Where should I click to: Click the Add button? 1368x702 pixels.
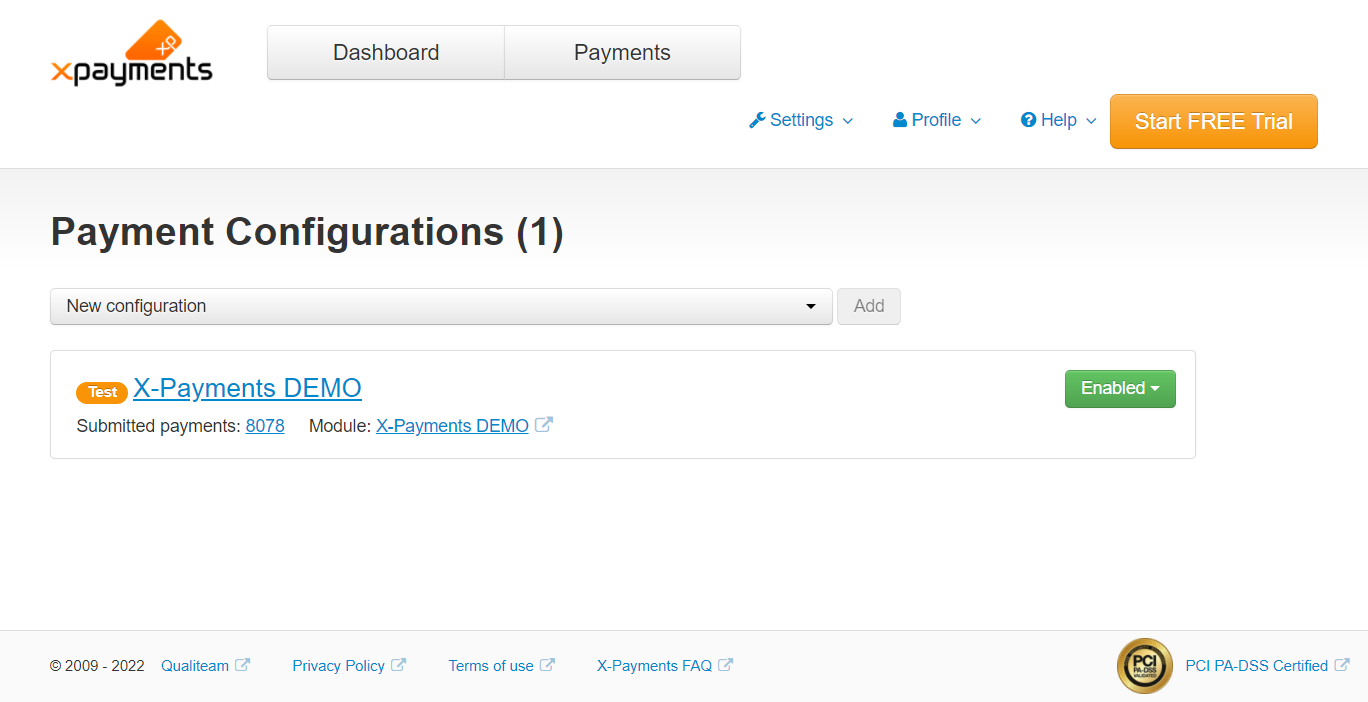(869, 306)
